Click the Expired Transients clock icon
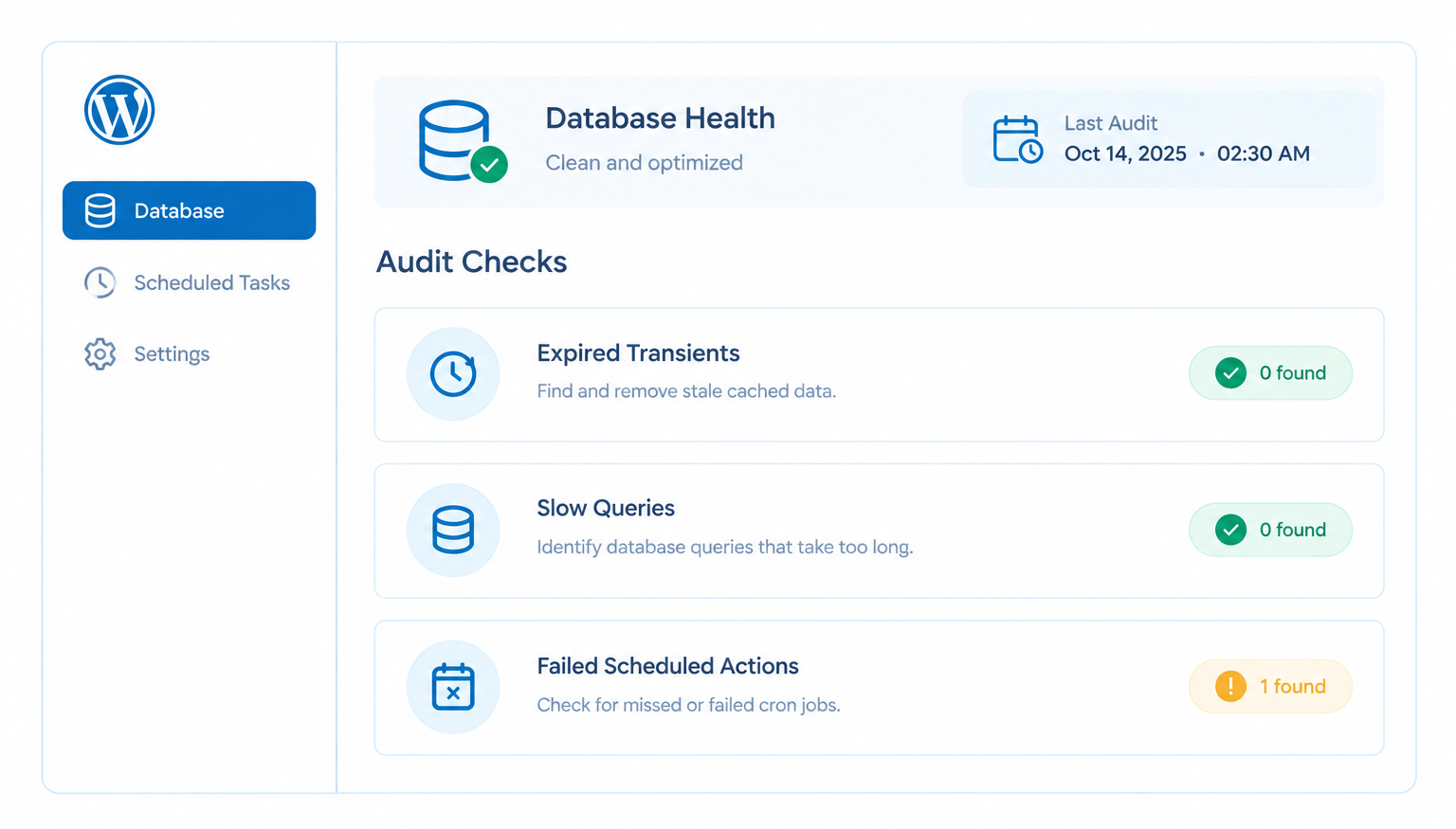Image resolution: width=1456 pixels, height=829 pixels. pos(453,373)
